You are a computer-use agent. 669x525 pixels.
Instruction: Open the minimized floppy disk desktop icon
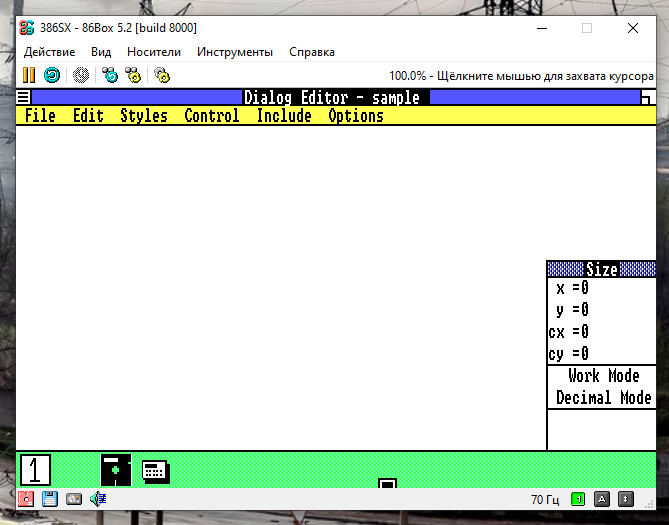116,469
